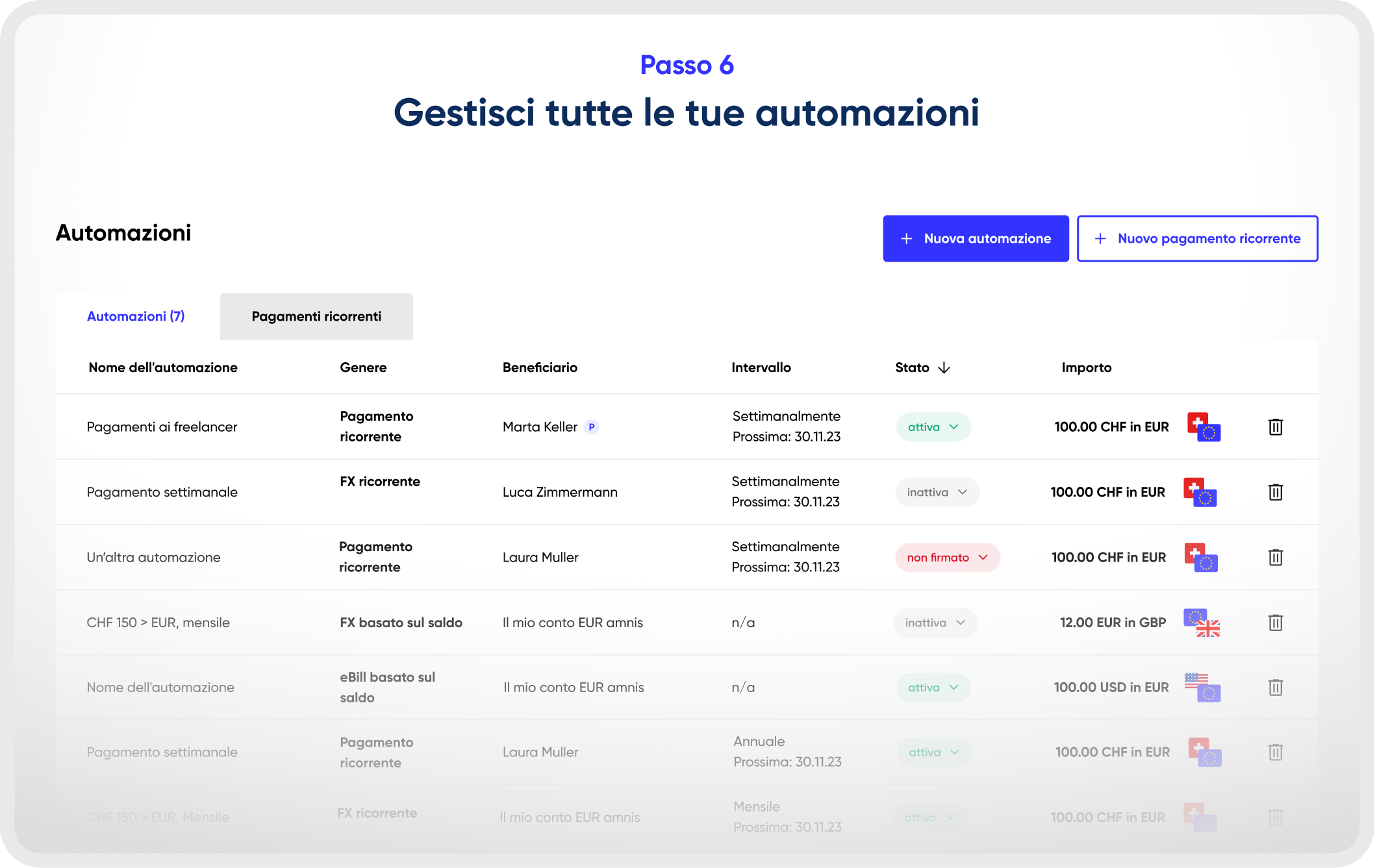Click the sort arrow on the Stato column
This screenshot has width=1375, height=868.
point(944,367)
